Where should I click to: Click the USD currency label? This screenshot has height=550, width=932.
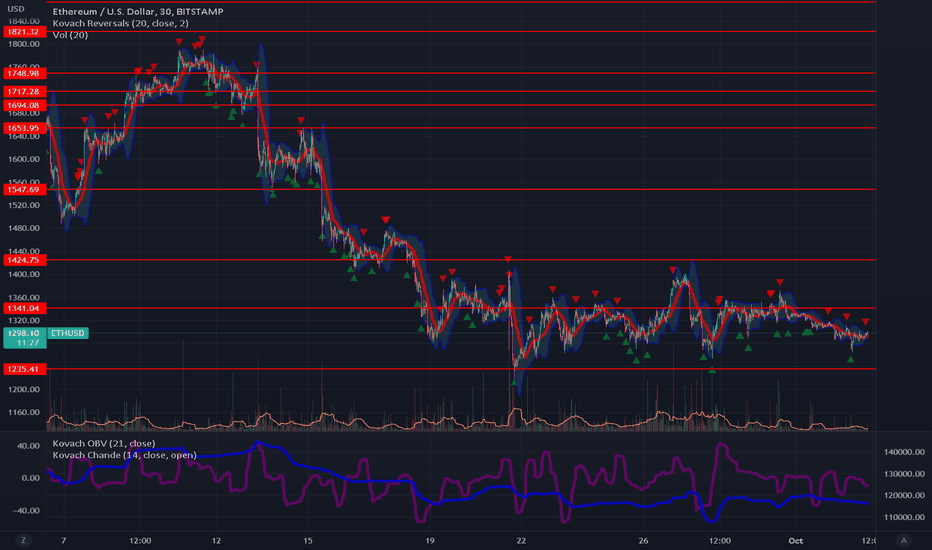[x=15, y=9]
